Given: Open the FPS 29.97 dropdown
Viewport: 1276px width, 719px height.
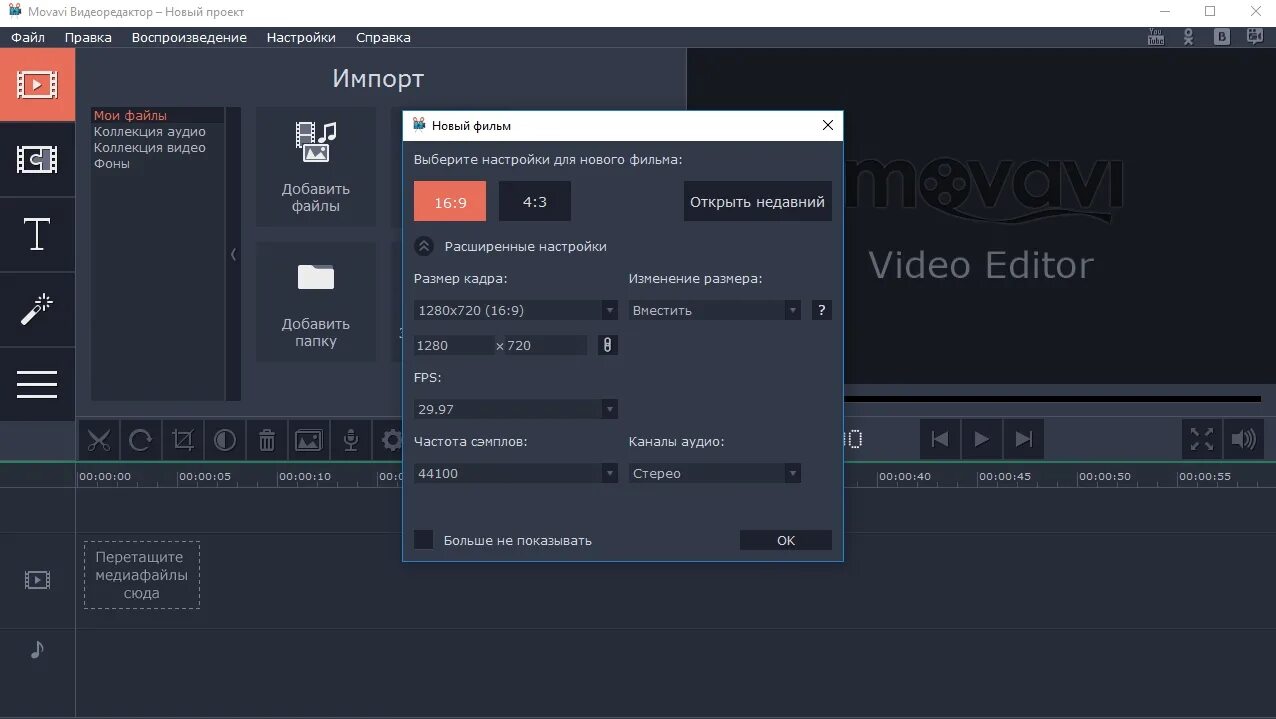Looking at the screenshot, I should pyautogui.click(x=516, y=409).
